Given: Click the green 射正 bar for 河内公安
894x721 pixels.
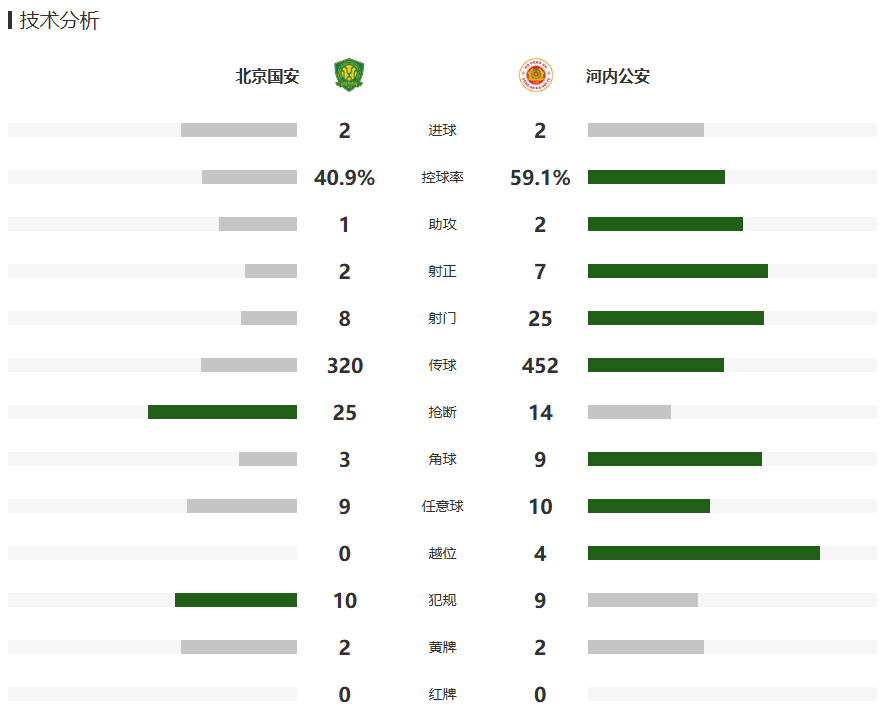Looking at the screenshot, I should [677, 271].
